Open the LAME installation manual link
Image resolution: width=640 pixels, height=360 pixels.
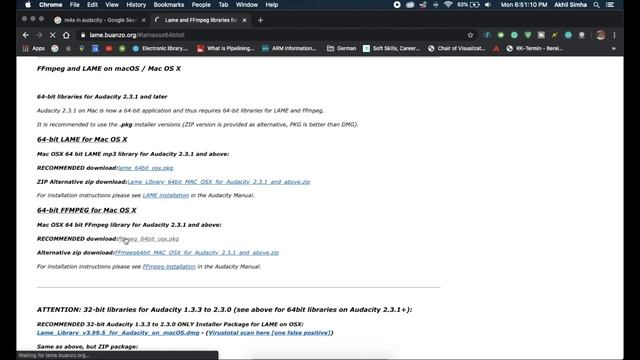coord(166,196)
